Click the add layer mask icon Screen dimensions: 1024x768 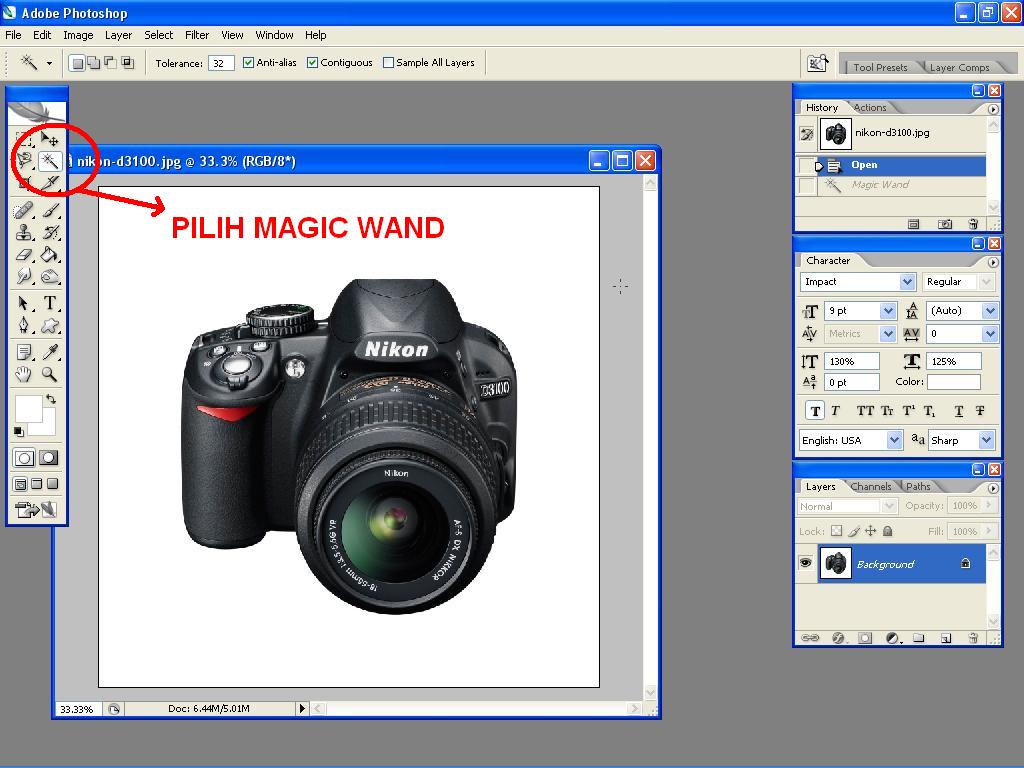865,638
